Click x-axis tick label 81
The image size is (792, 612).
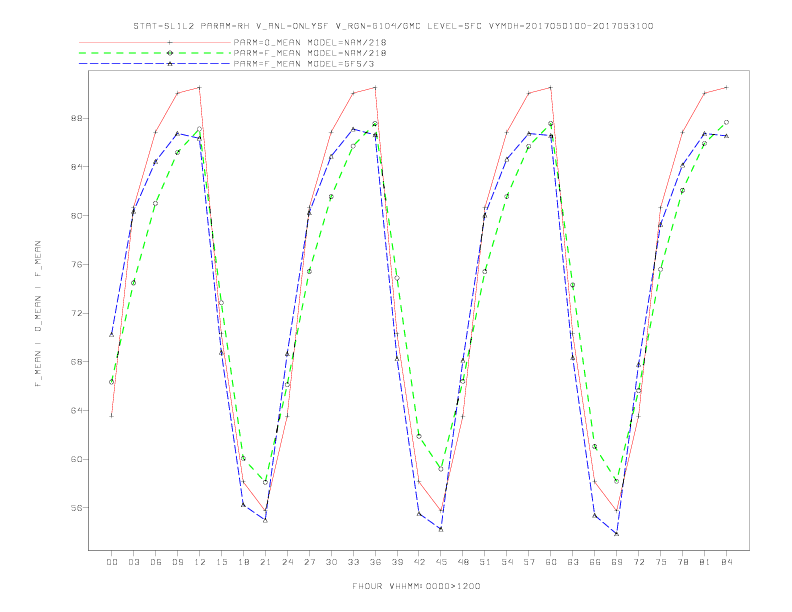pyautogui.click(x=705, y=562)
